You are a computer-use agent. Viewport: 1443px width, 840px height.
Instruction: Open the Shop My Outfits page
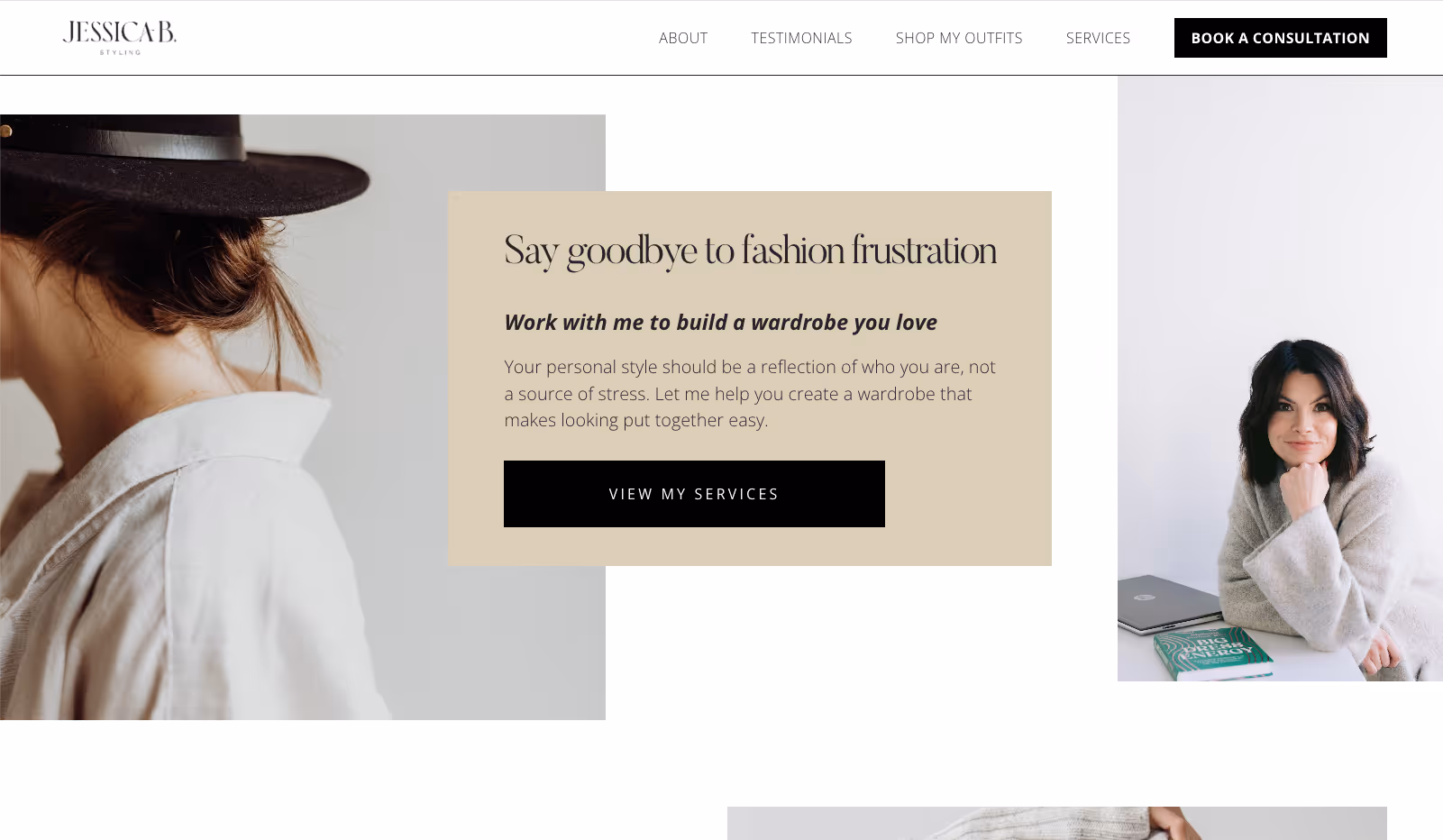(x=959, y=38)
